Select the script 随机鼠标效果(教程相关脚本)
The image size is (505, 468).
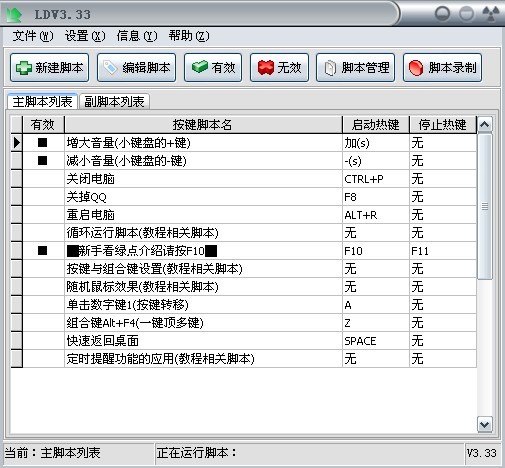(203, 287)
